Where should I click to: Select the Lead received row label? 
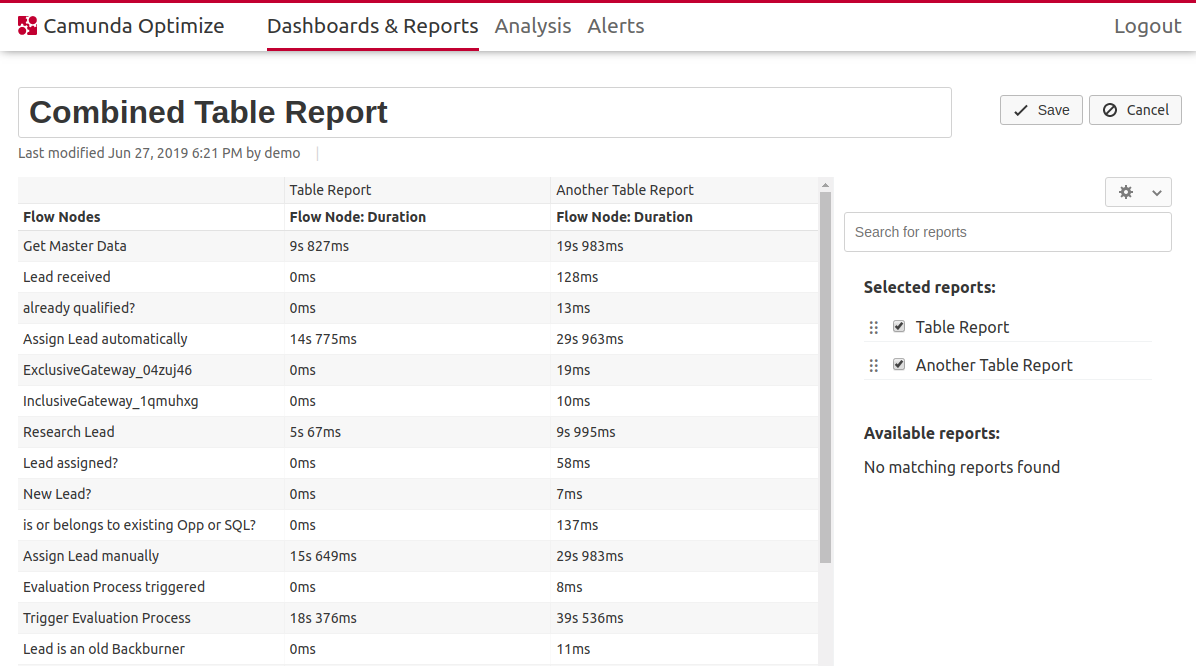[x=66, y=277]
